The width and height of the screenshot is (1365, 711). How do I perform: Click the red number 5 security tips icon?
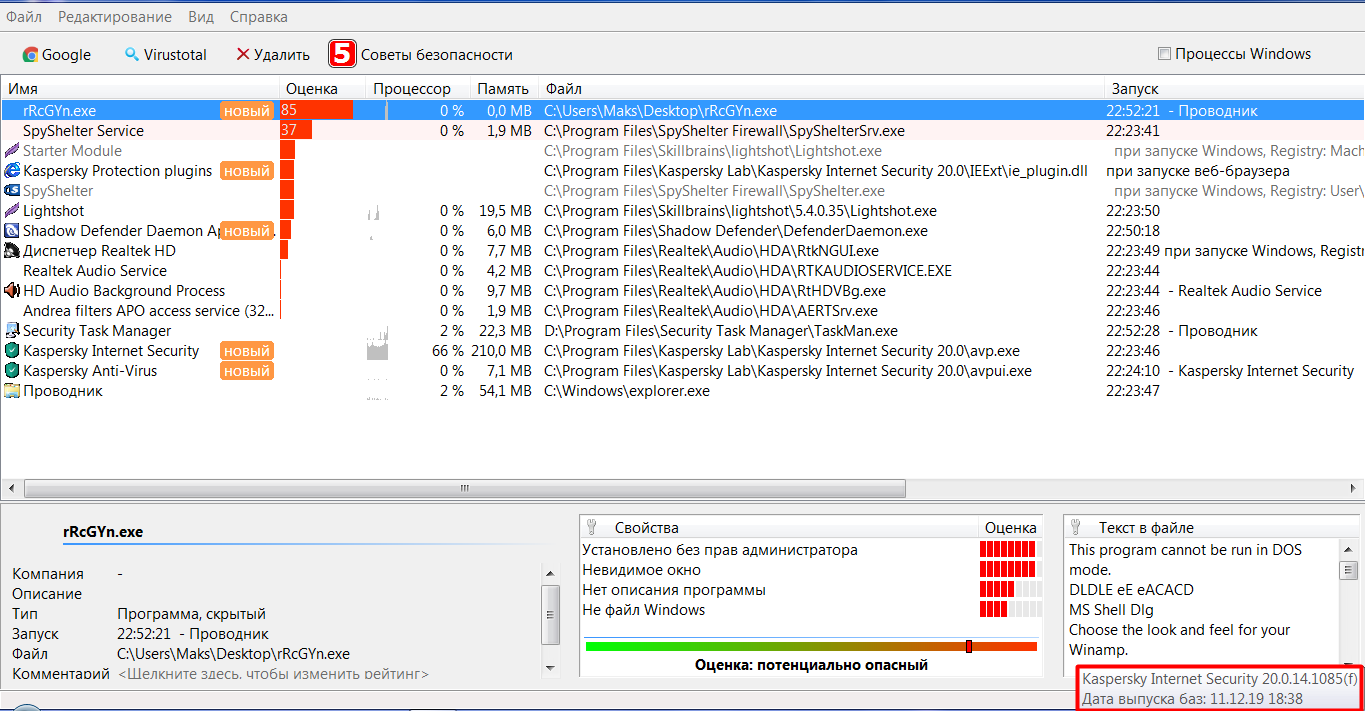[343, 54]
